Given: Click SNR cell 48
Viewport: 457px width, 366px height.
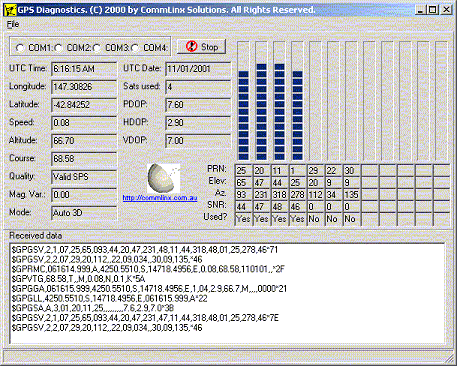Looking at the screenshot, I should [280, 207].
